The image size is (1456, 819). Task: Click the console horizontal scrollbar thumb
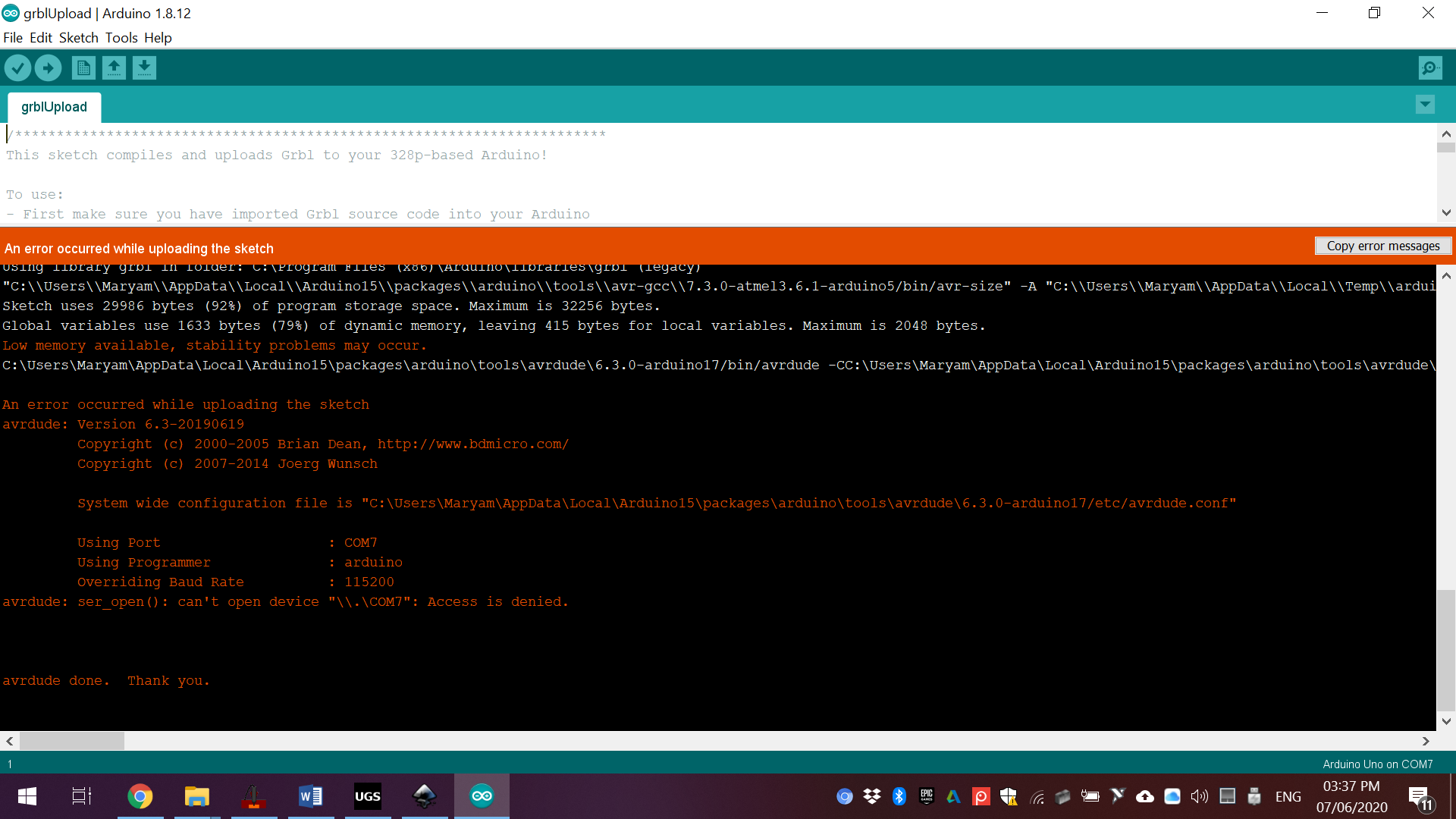[x=72, y=741]
